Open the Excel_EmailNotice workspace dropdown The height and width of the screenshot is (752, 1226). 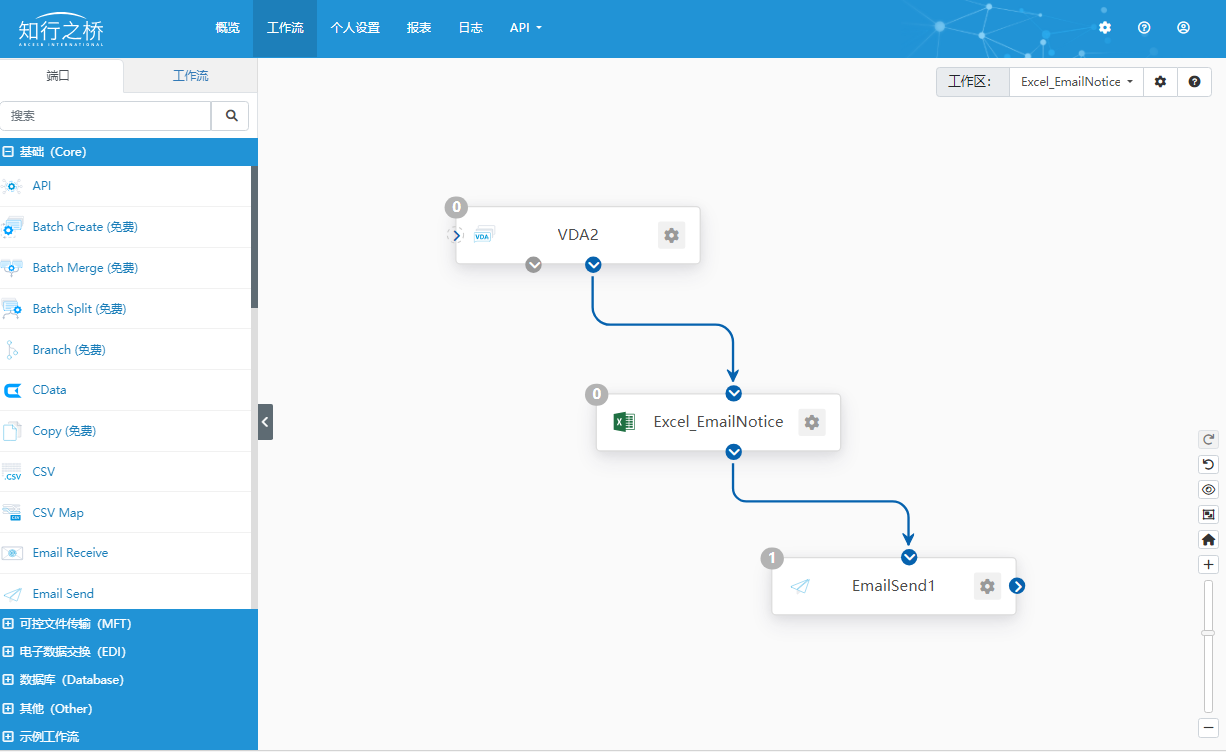pyautogui.click(x=1076, y=82)
